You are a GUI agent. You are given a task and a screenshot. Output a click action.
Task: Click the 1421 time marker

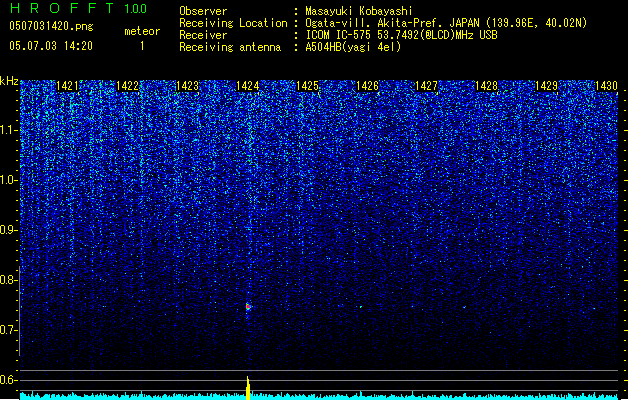[67, 86]
